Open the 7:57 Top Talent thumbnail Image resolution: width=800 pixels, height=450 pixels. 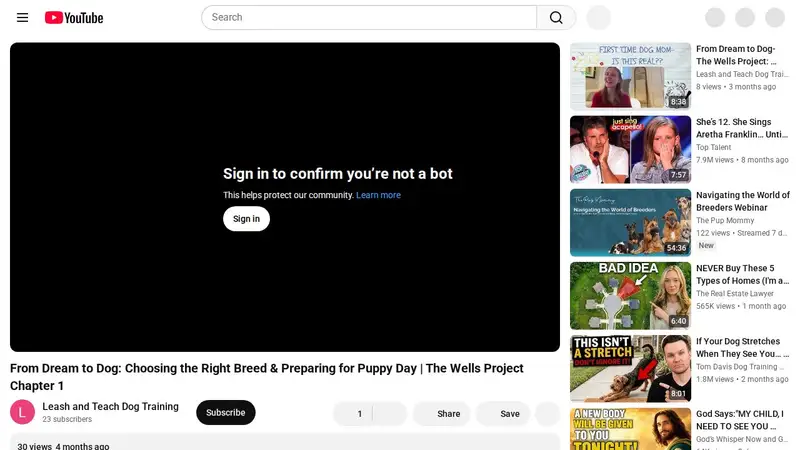(x=630, y=149)
